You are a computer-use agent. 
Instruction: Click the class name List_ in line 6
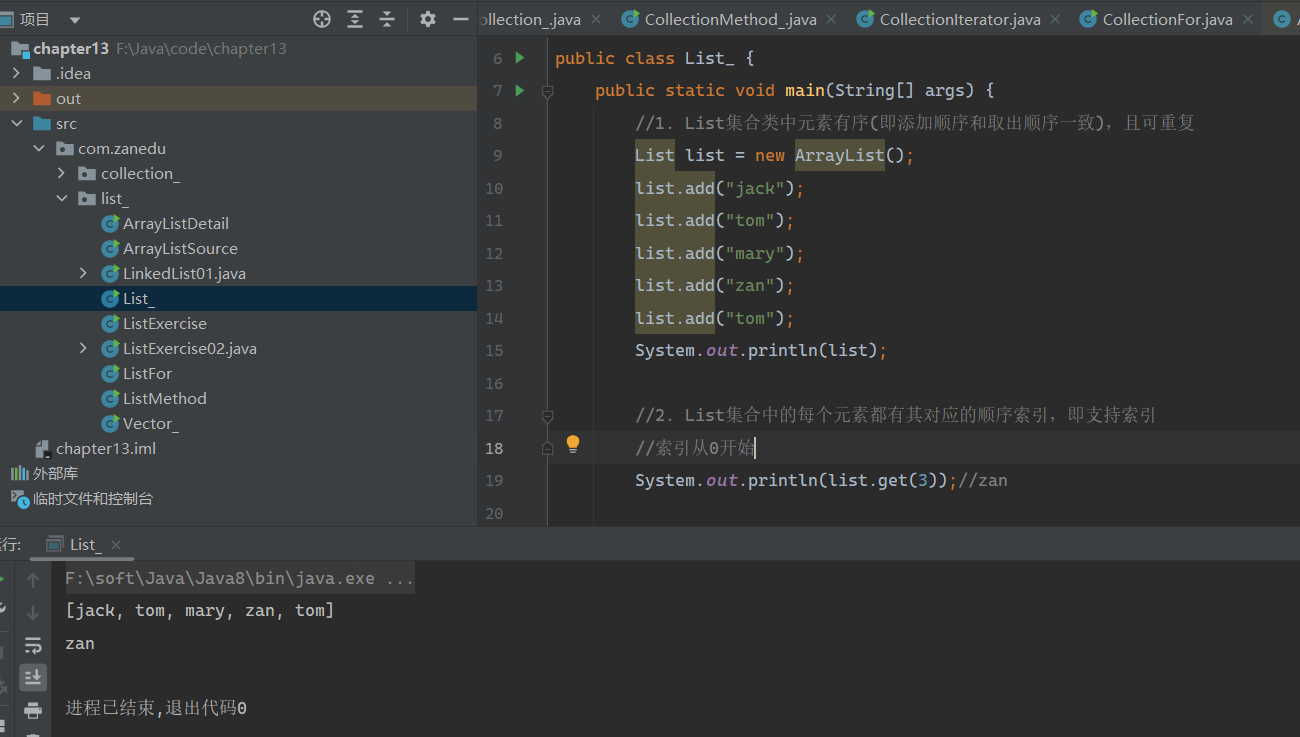(x=710, y=58)
